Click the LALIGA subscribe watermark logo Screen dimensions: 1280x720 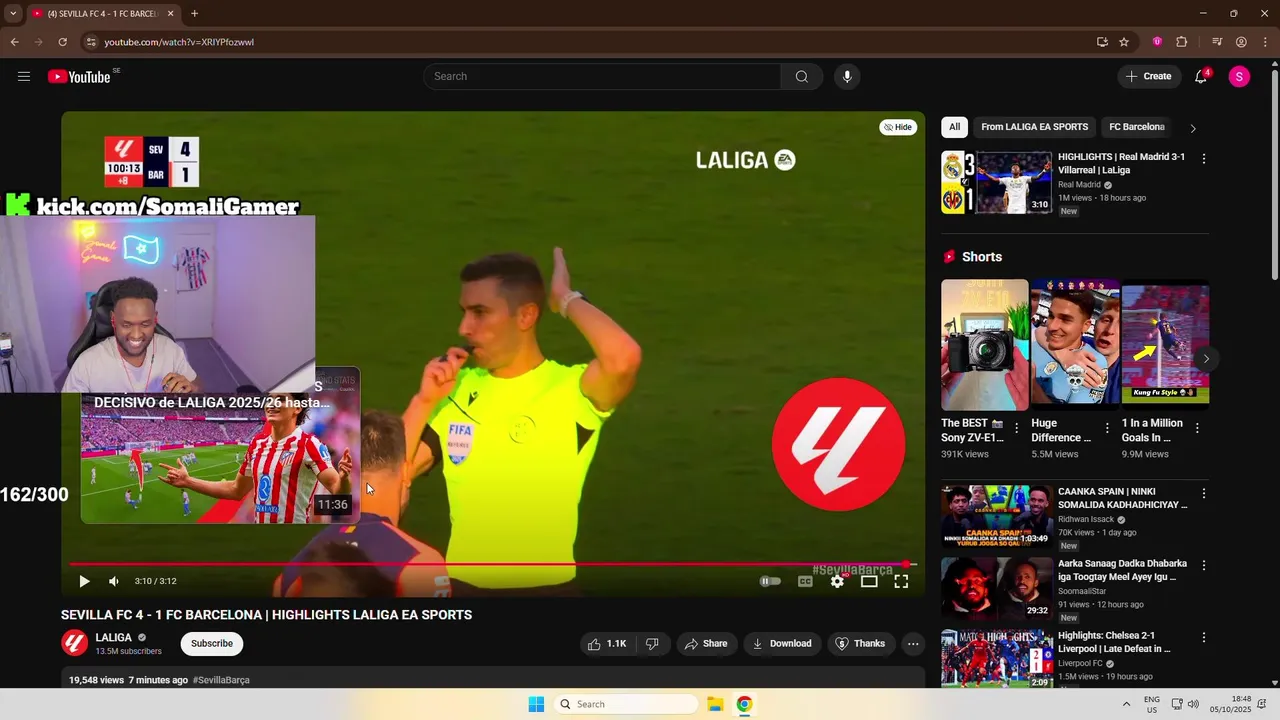pyautogui.click(x=838, y=445)
